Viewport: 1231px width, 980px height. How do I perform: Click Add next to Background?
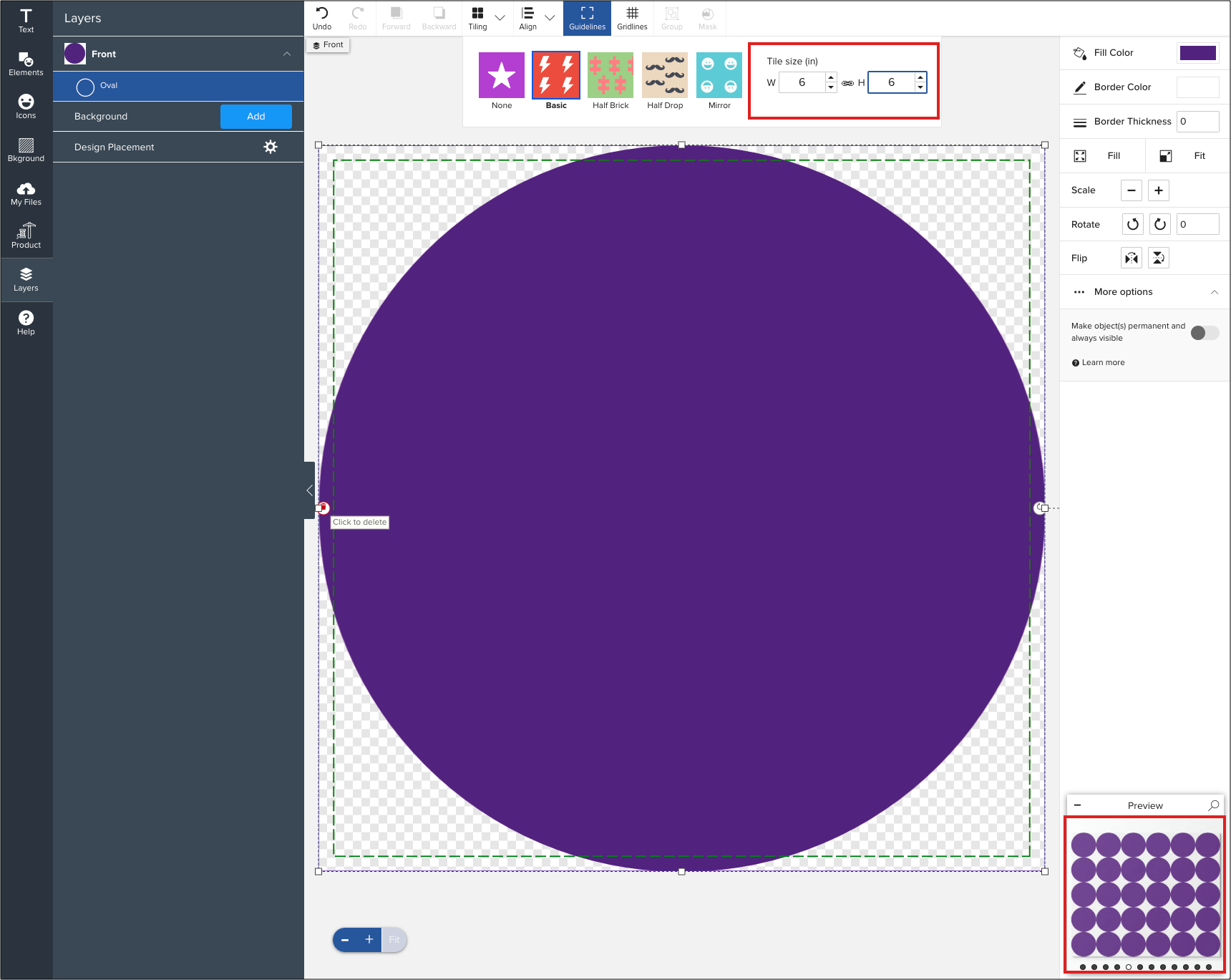pos(256,116)
